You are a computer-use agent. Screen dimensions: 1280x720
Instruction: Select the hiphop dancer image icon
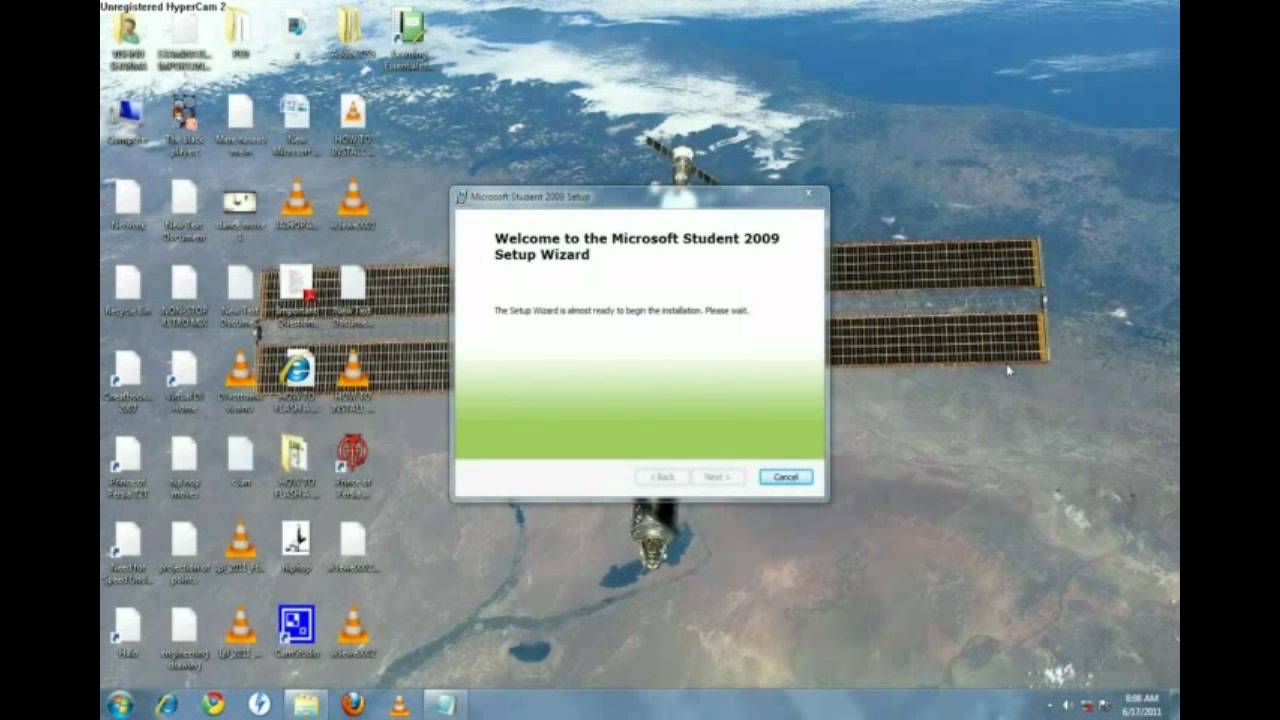296,547
